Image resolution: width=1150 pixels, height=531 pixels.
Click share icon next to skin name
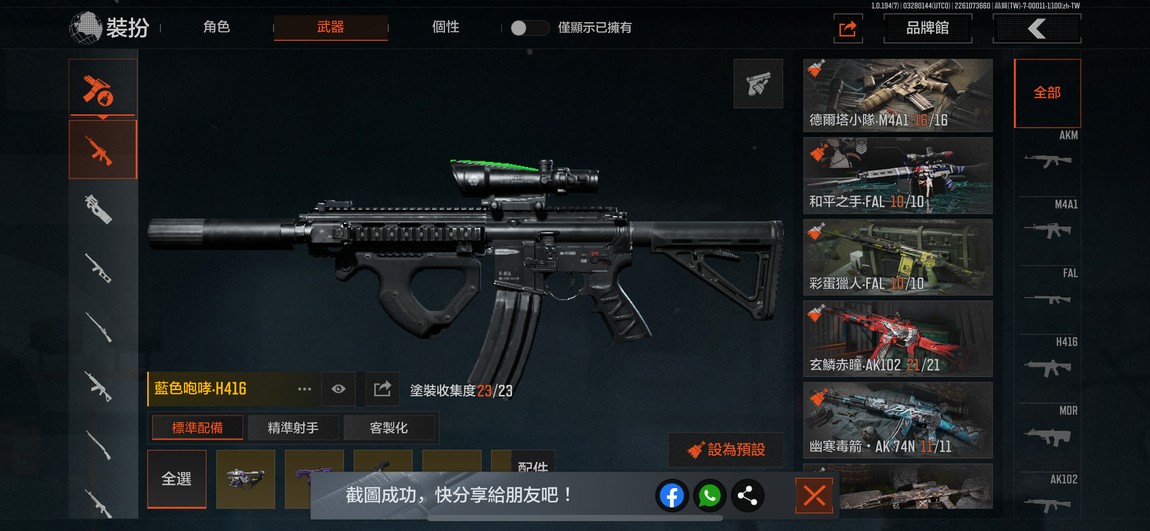pos(382,389)
